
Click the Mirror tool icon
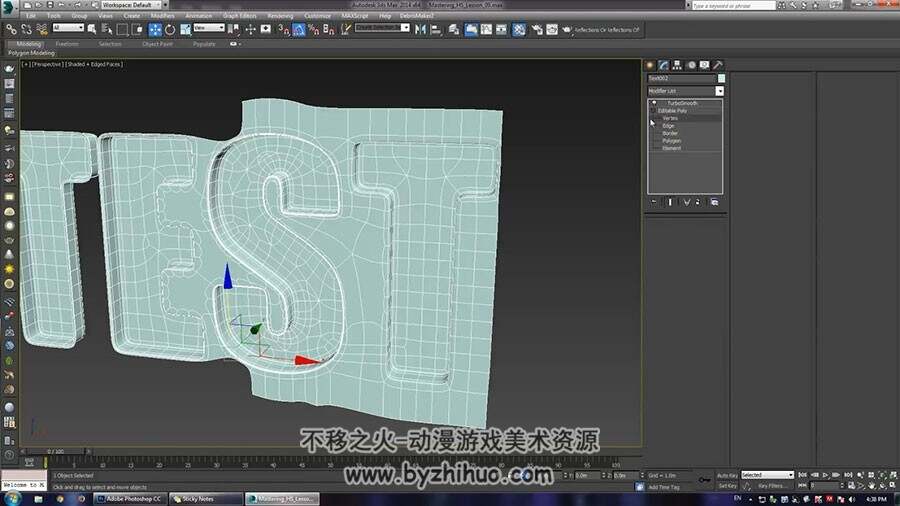tap(420, 29)
